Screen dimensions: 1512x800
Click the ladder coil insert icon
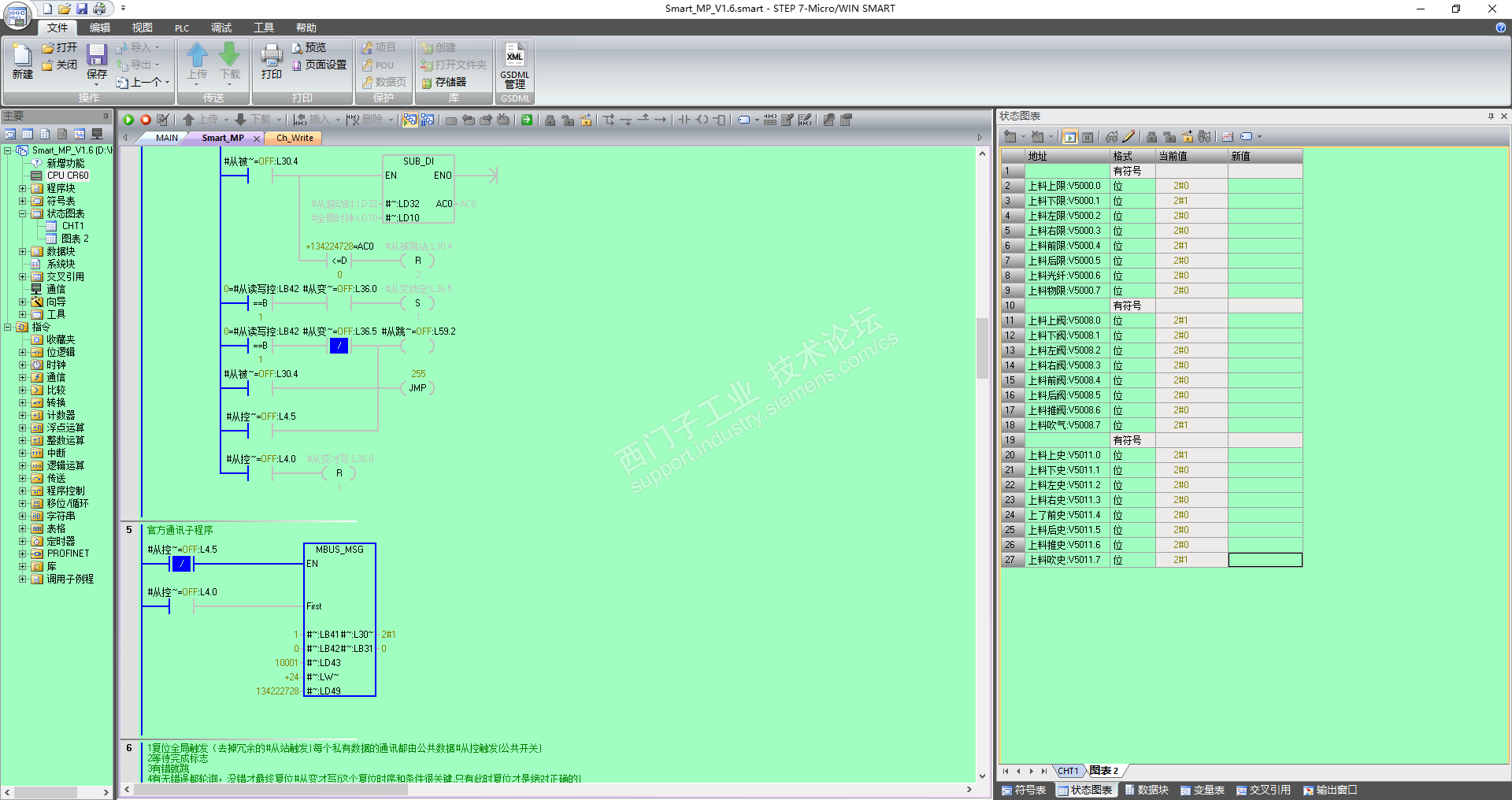coord(702,120)
